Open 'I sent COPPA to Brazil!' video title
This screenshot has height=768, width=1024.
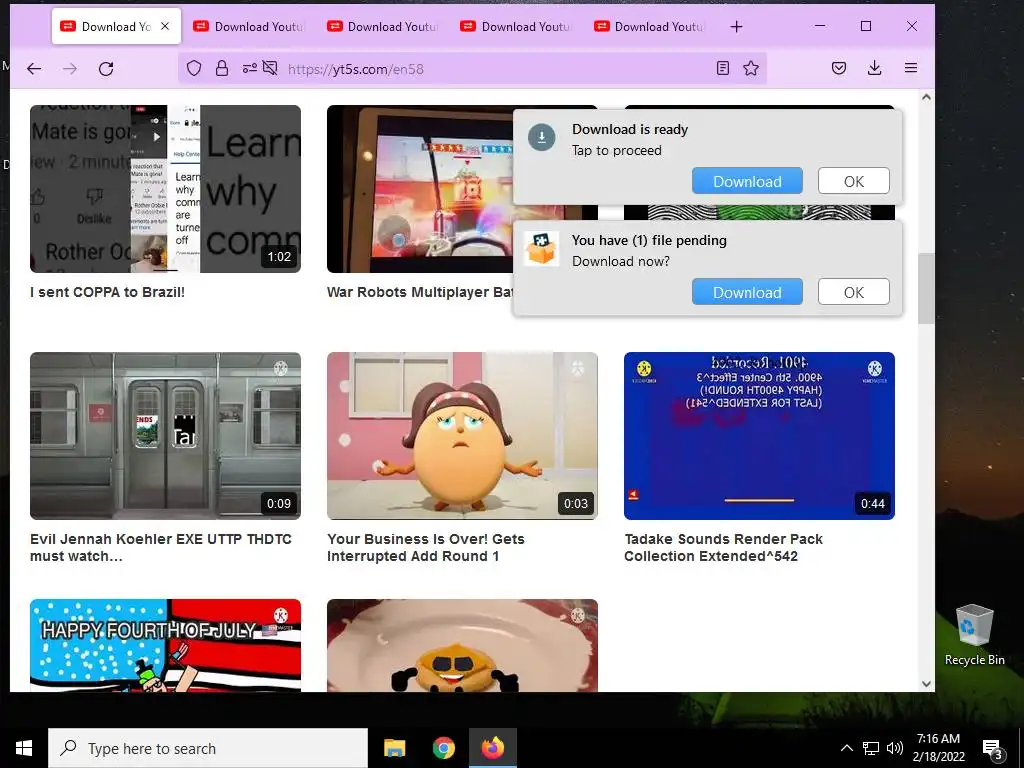[108, 292]
